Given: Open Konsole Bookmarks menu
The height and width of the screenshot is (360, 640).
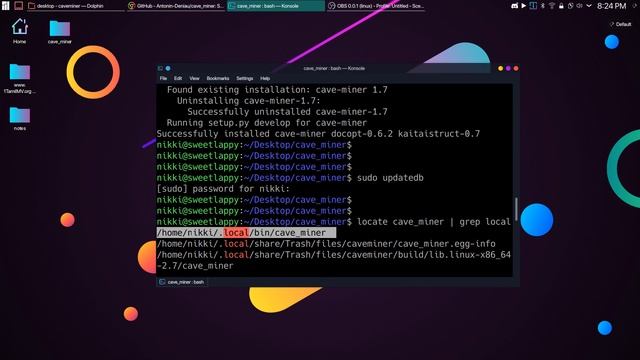Looking at the screenshot, I should [218, 78].
